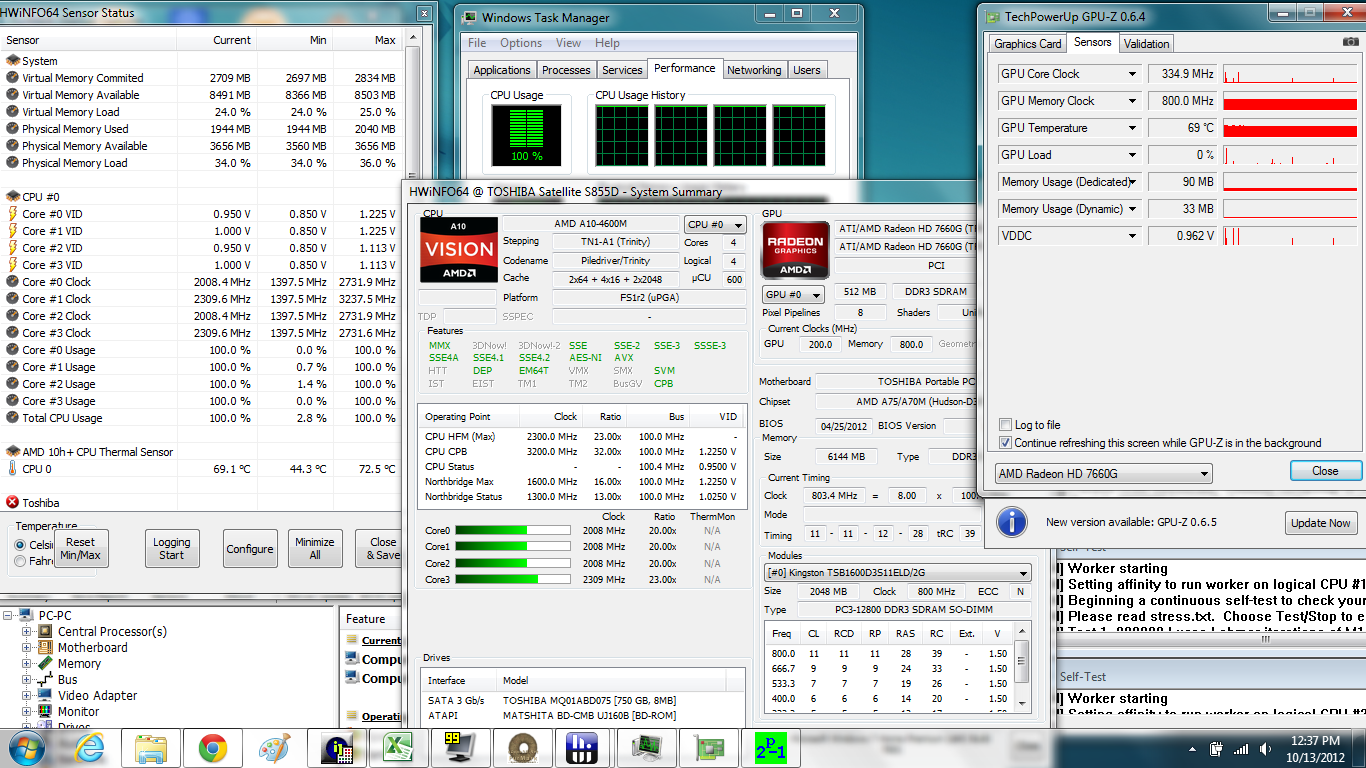Image resolution: width=1366 pixels, height=768 pixels.
Task: Click the GPU-Z Close button
Action: coord(1325,471)
